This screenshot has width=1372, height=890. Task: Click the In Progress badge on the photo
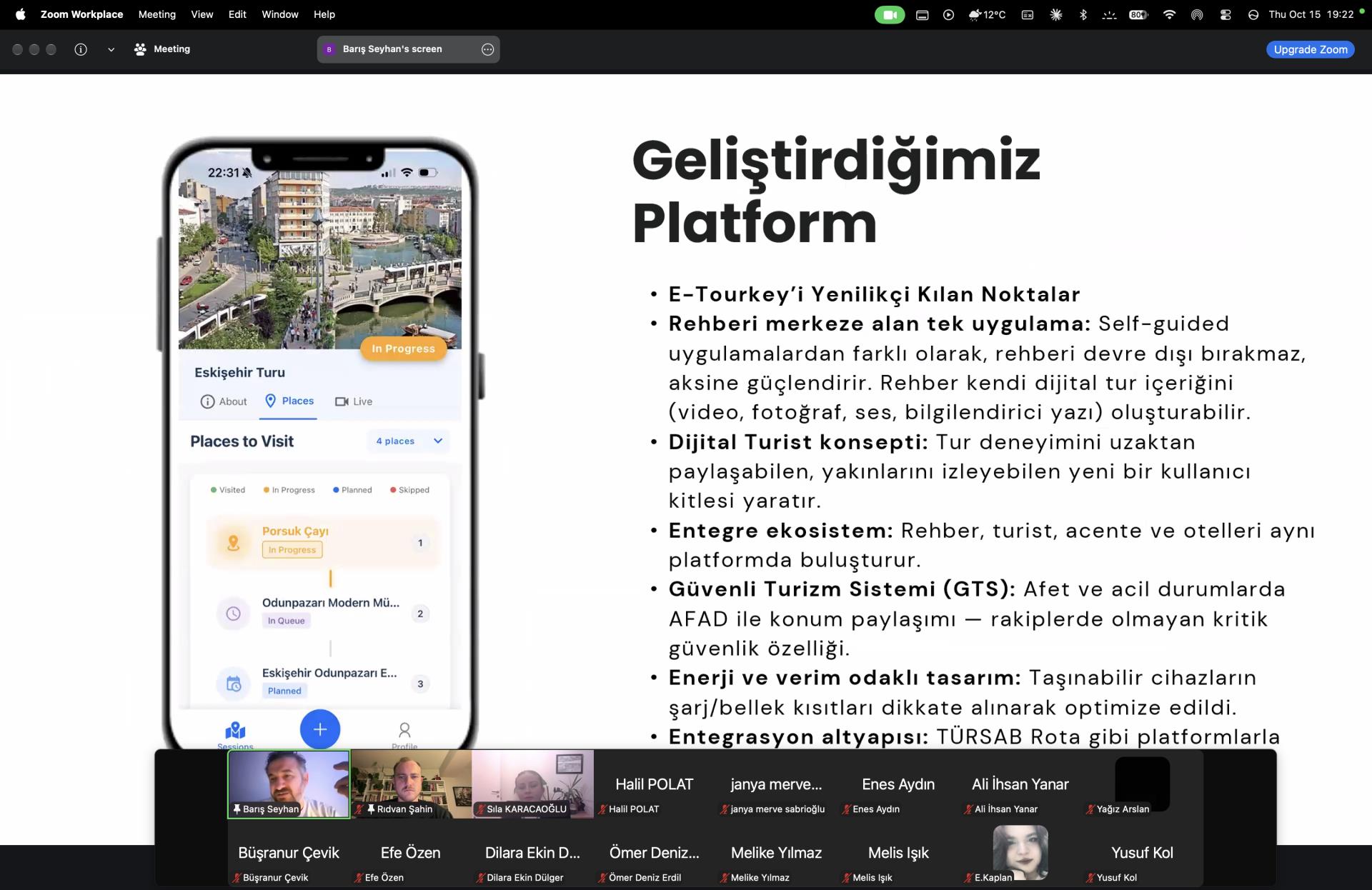403,349
